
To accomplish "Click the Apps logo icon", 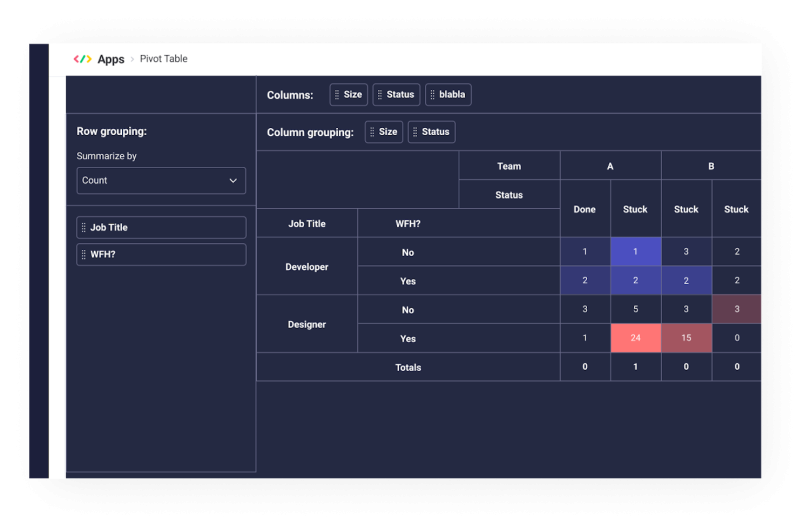I will [82, 59].
